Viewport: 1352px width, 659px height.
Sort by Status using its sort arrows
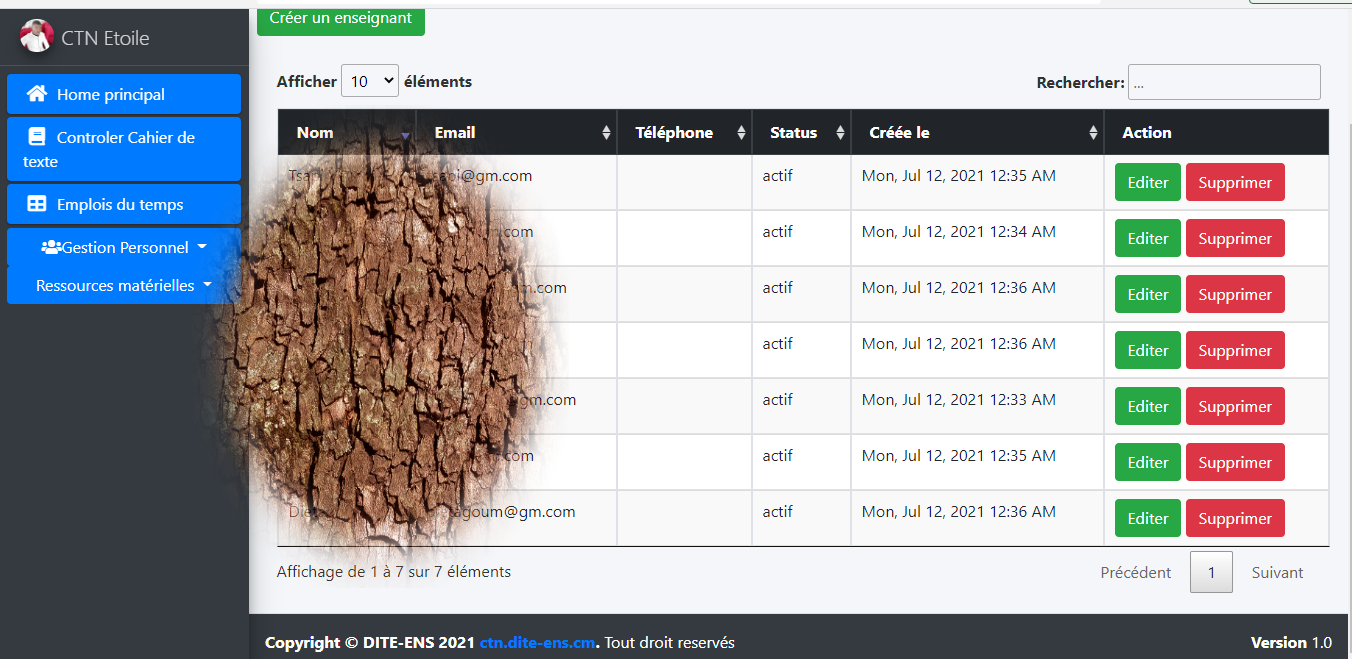click(x=841, y=133)
